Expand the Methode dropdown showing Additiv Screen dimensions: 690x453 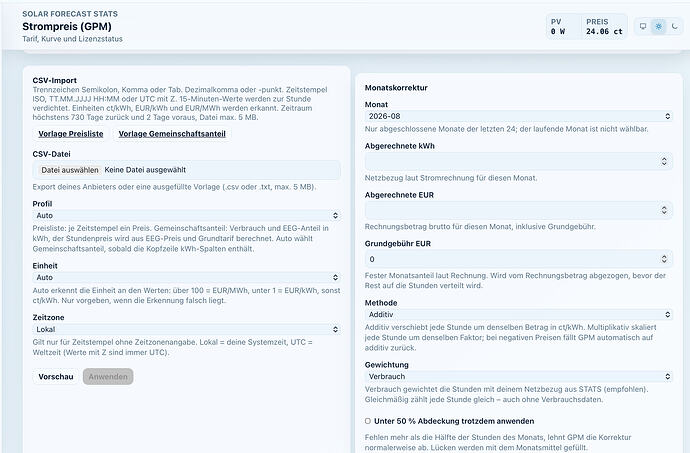tap(519, 314)
